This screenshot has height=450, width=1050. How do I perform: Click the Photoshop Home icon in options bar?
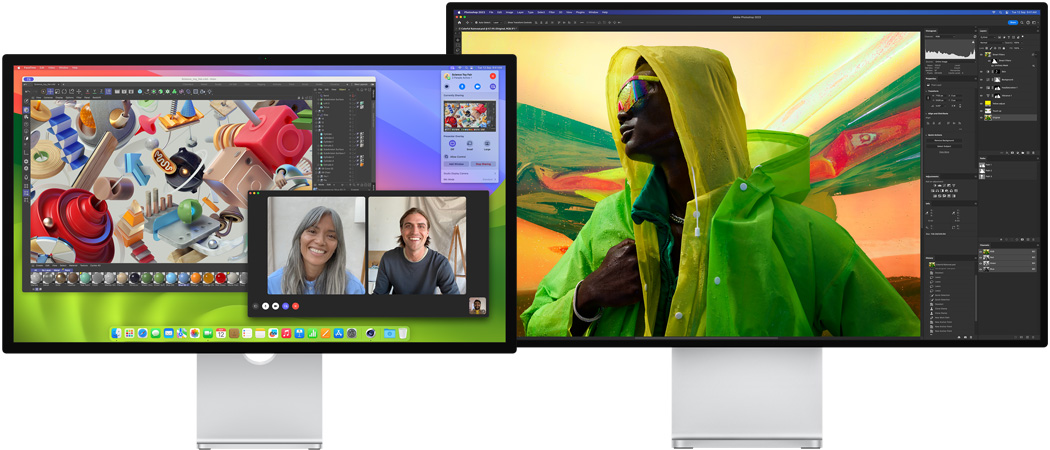pos(460,21)
